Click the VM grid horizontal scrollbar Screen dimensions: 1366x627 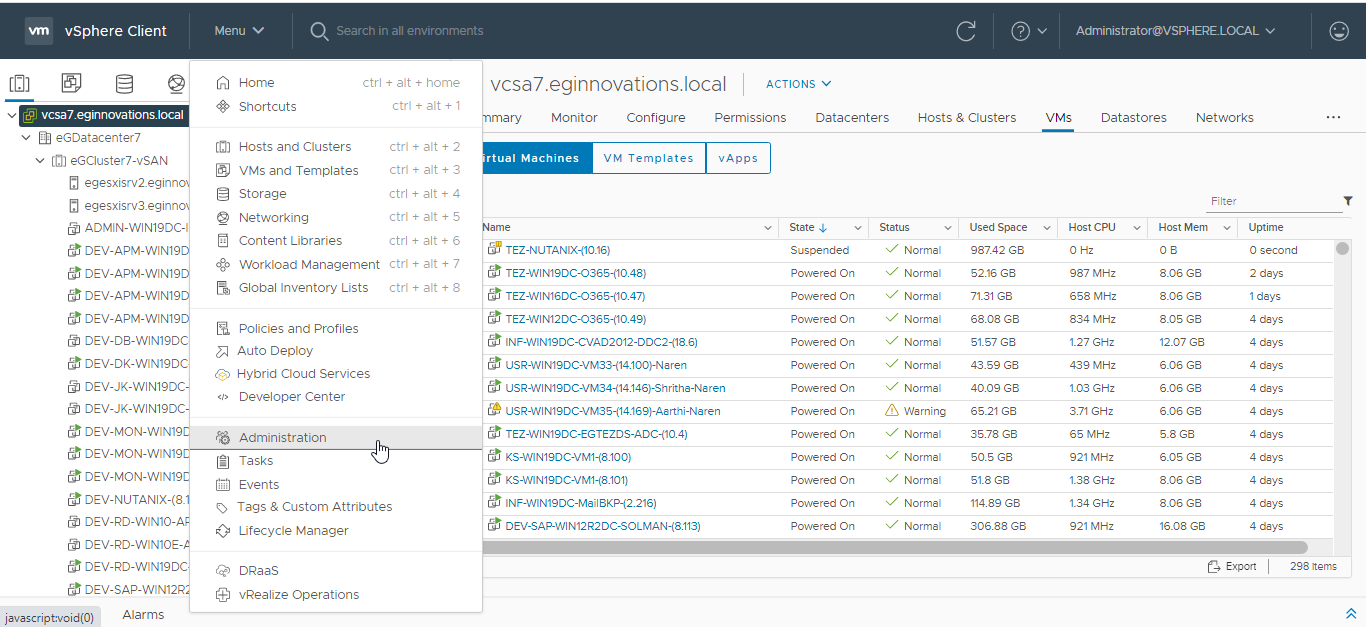click(895, 547)
